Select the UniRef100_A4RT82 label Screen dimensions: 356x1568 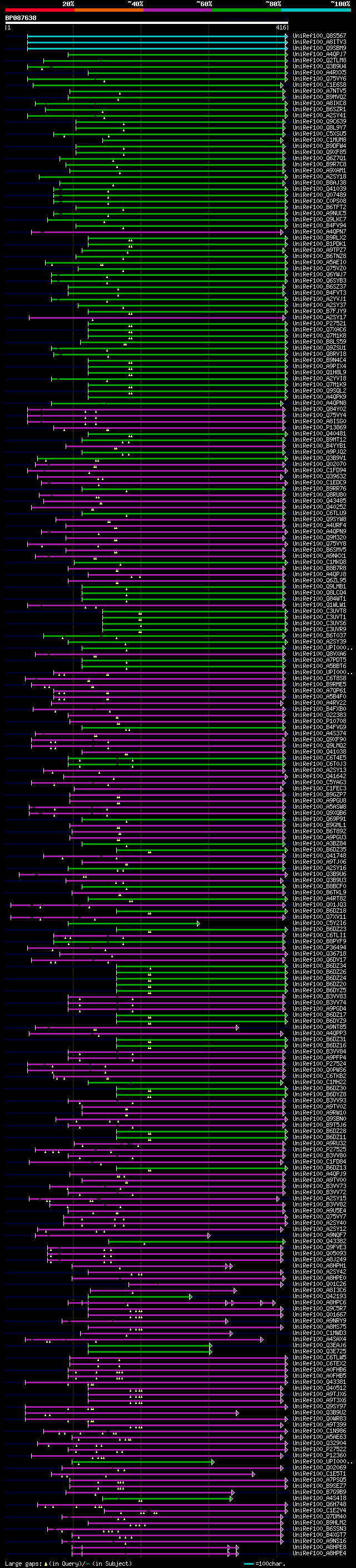pos(319,898)
